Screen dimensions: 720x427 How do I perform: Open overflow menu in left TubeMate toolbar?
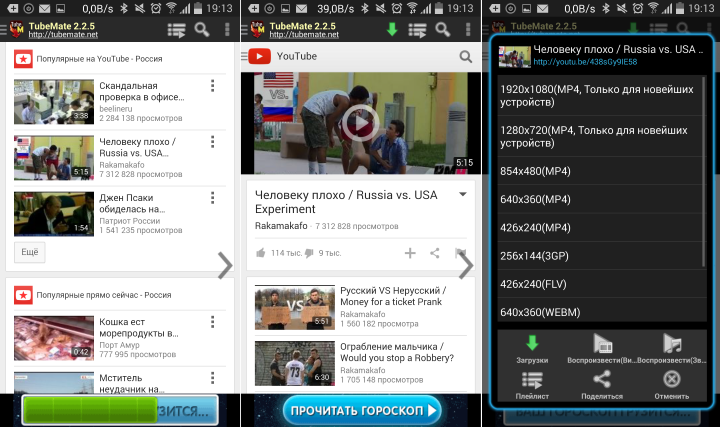pyautogui.click(x=227, y=30)
